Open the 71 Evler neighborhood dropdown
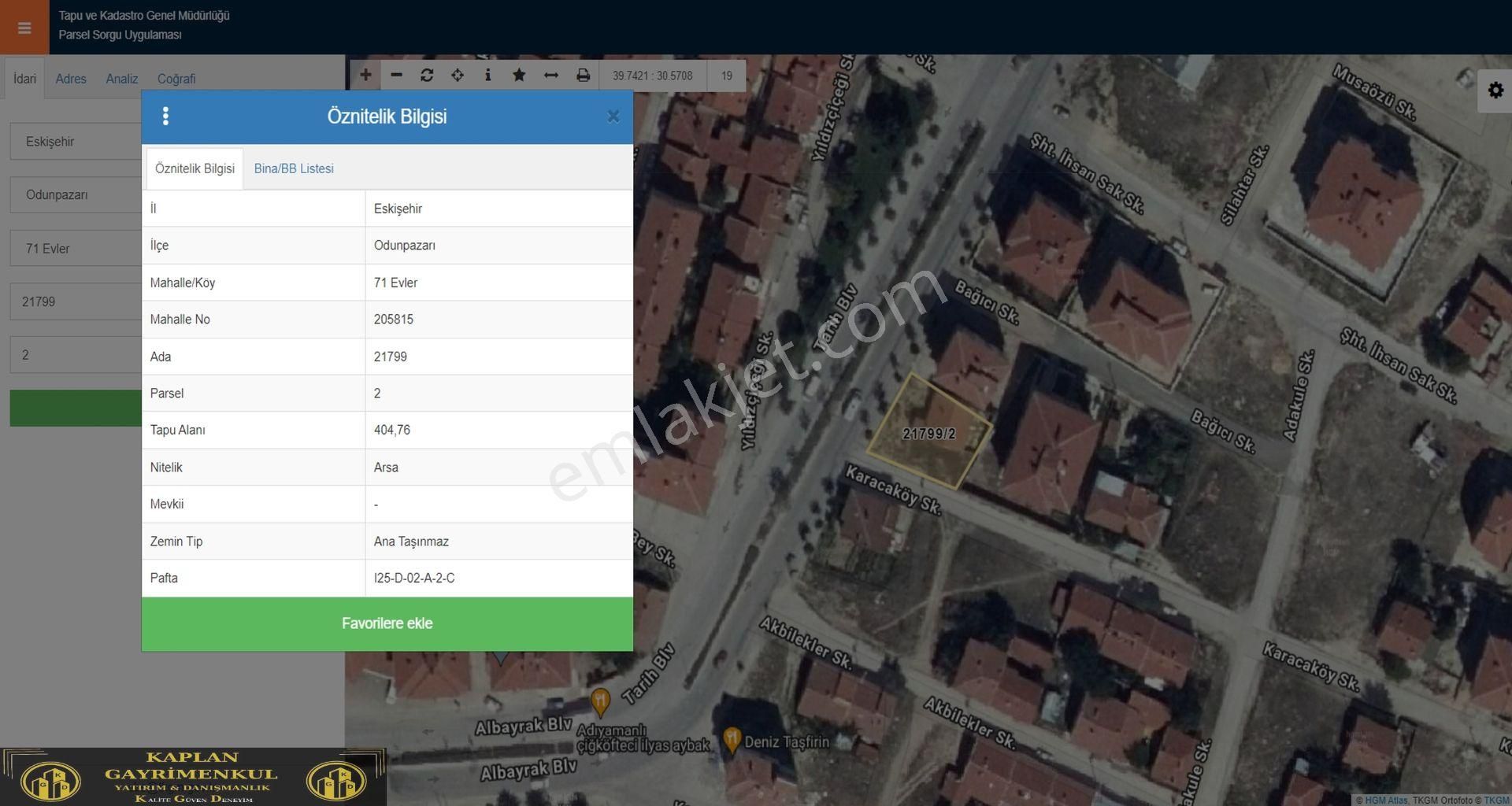The height and width of the screenshot is (806, 1512). tap(76, 249)
